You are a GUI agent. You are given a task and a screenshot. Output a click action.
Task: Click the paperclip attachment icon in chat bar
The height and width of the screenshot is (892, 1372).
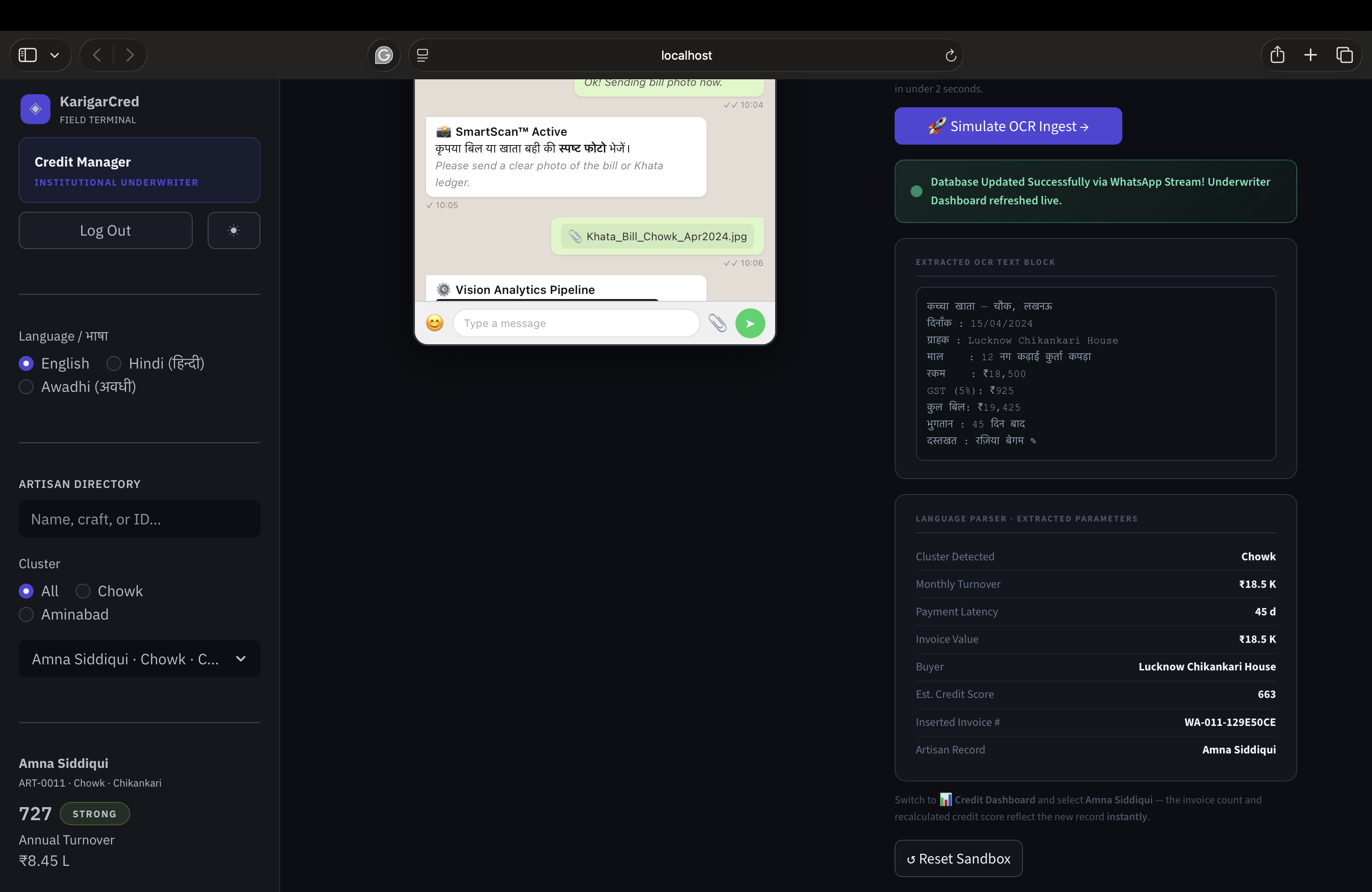pyautogui.click(x=717, y=323)
